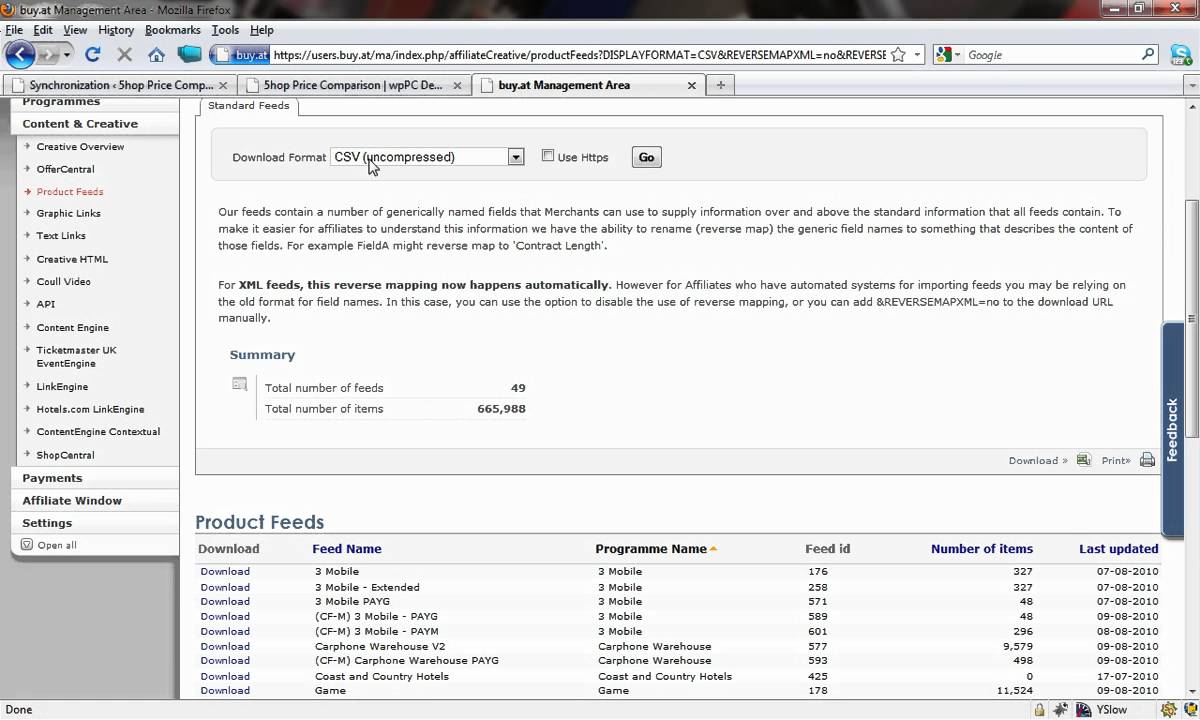Screen dimensions: 1200x720
Task: Open the Google search engine selector dropdown
Action: (x=957, y=55)
